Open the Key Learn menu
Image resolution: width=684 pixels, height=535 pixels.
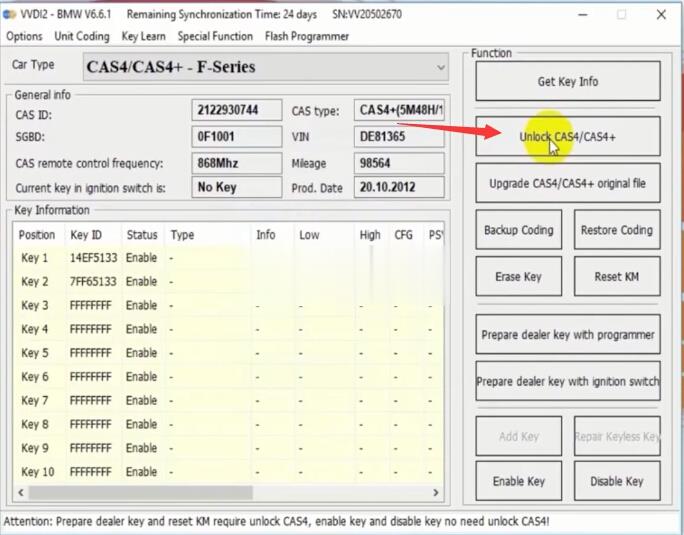(144, 37)
